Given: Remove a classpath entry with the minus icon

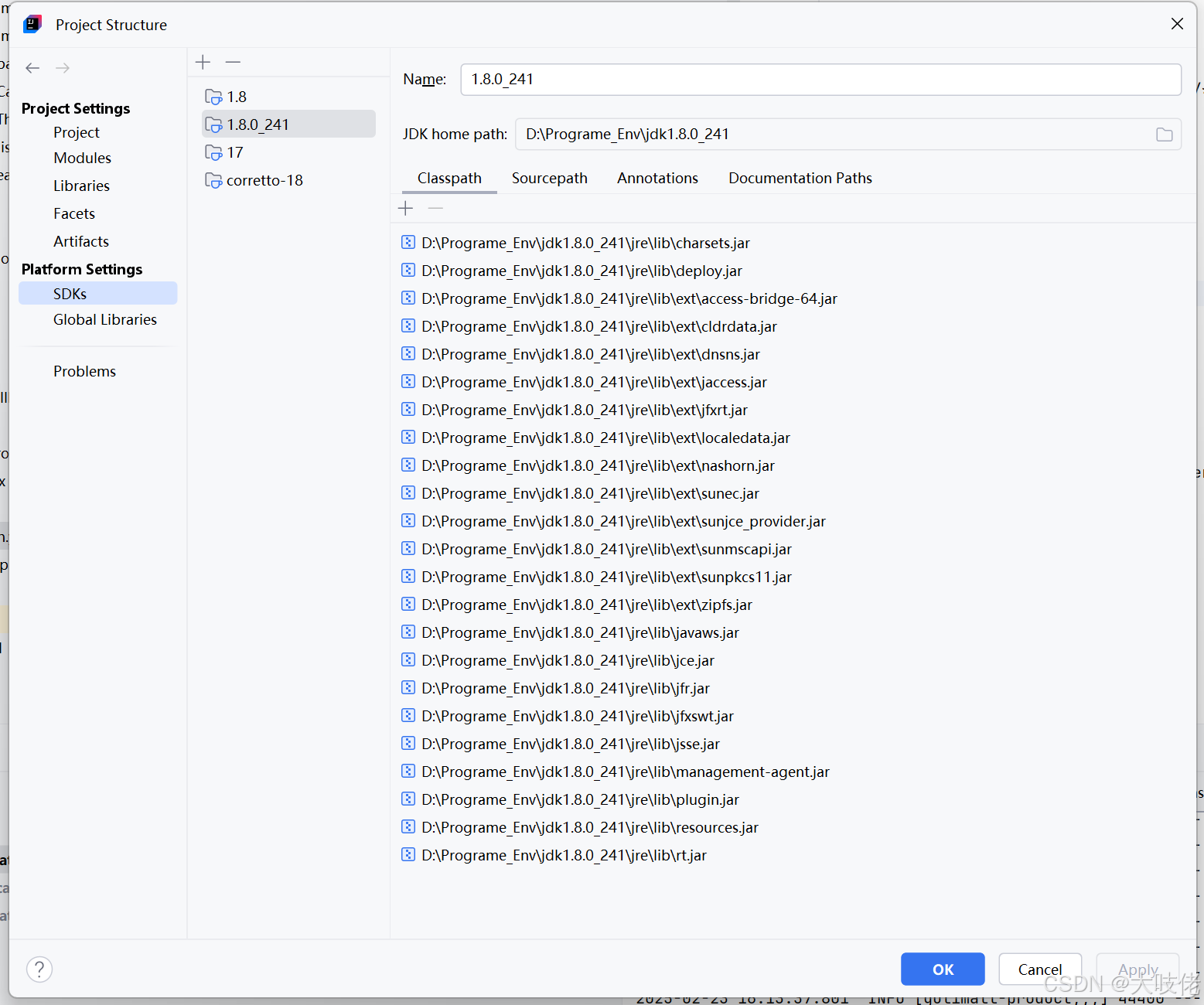Looking at the screenshot, I should pos(435,208).
